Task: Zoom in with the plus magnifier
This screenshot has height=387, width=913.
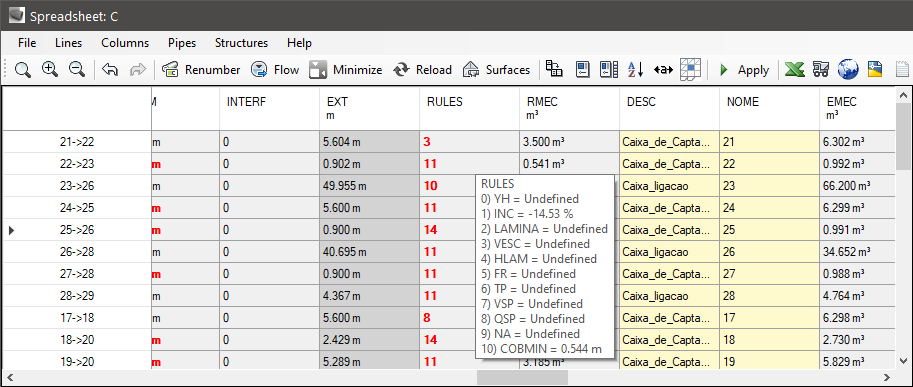Action: pyautogui.click(x=50, y=70)
